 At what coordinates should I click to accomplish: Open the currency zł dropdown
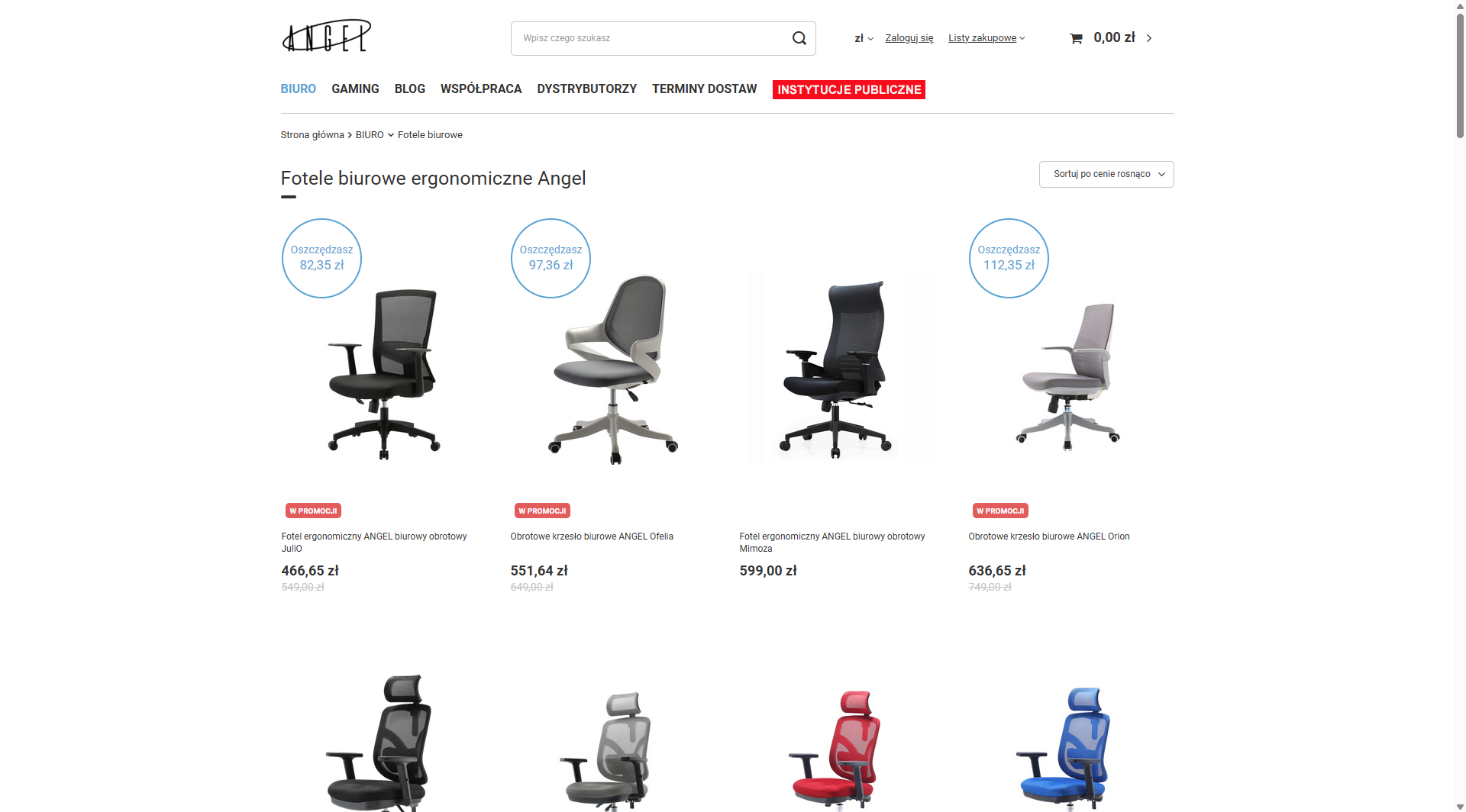(x=864, y=38)
